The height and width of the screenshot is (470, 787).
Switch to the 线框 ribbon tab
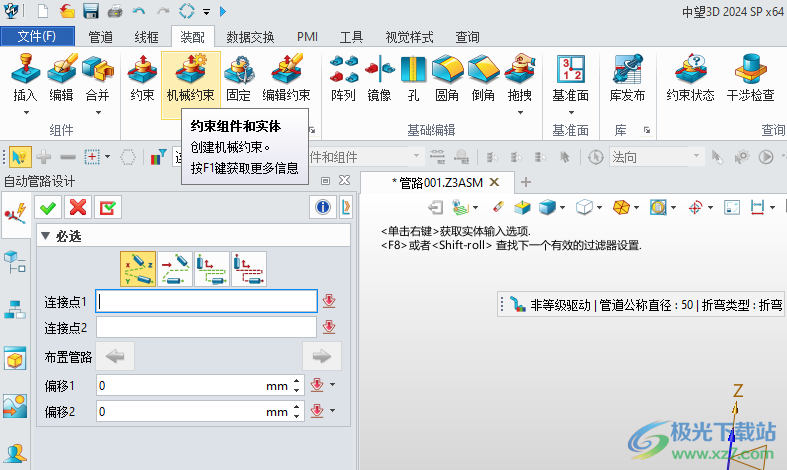point(147,37)
